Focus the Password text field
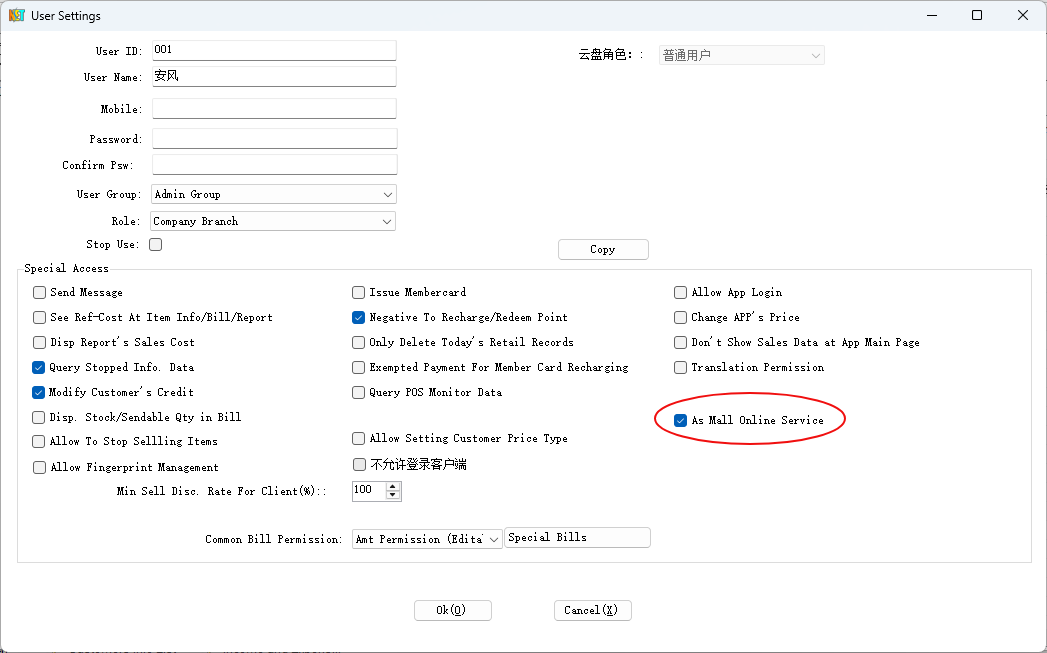 [x=274, y=139]
